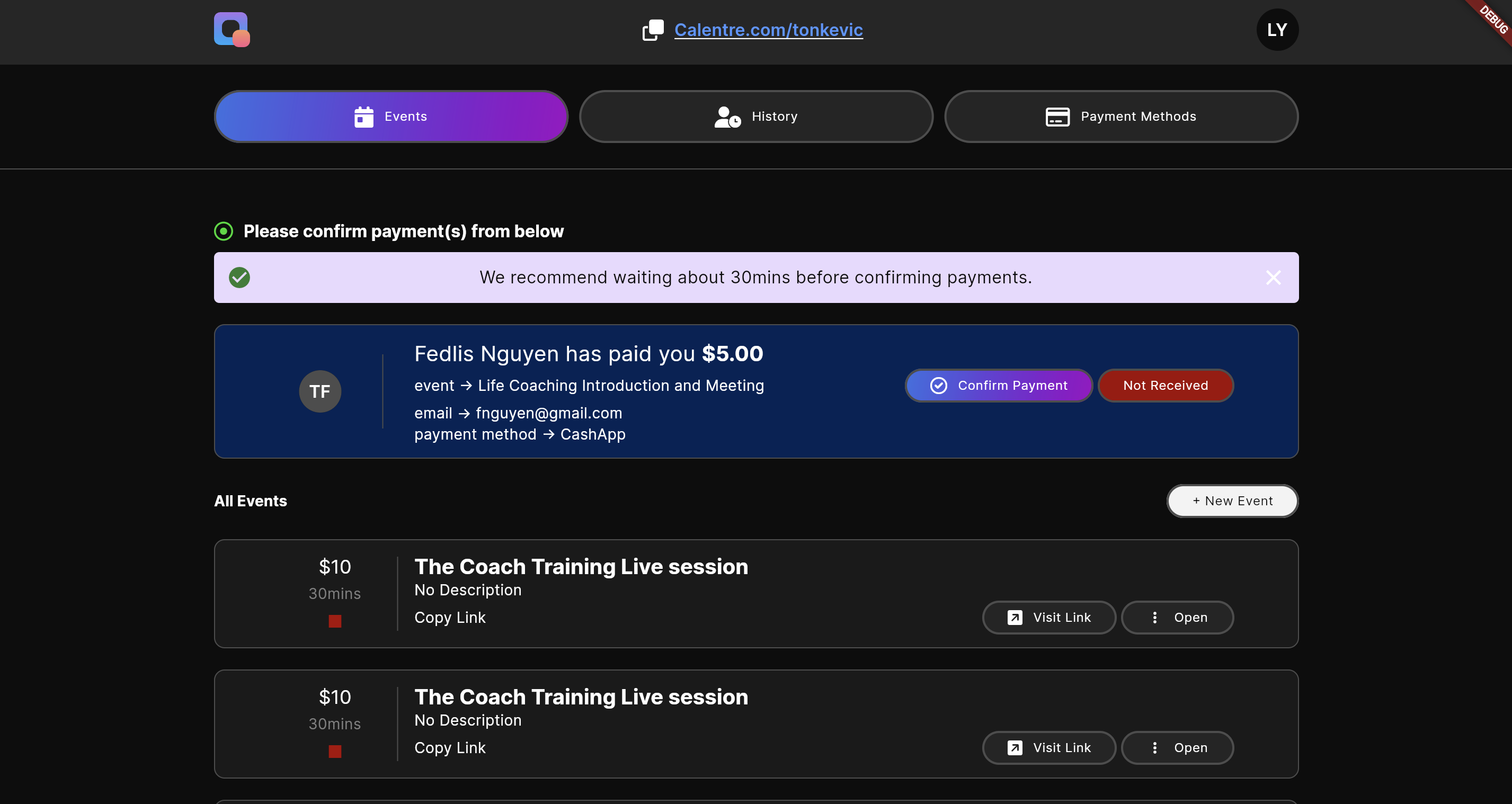This screenshot has width=1512, height=804.
Task: Click the Calentre calendar icon in header
Action: point(231,29)
